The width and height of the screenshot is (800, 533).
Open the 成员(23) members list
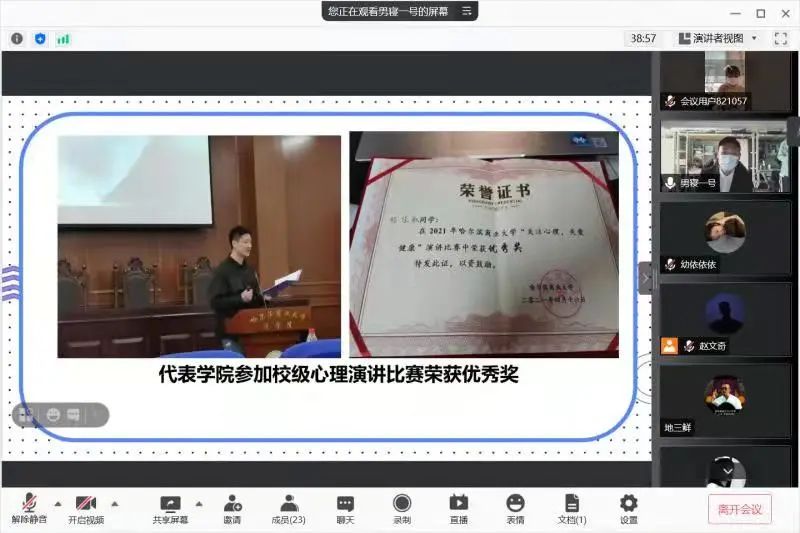[x=289, y=509]
